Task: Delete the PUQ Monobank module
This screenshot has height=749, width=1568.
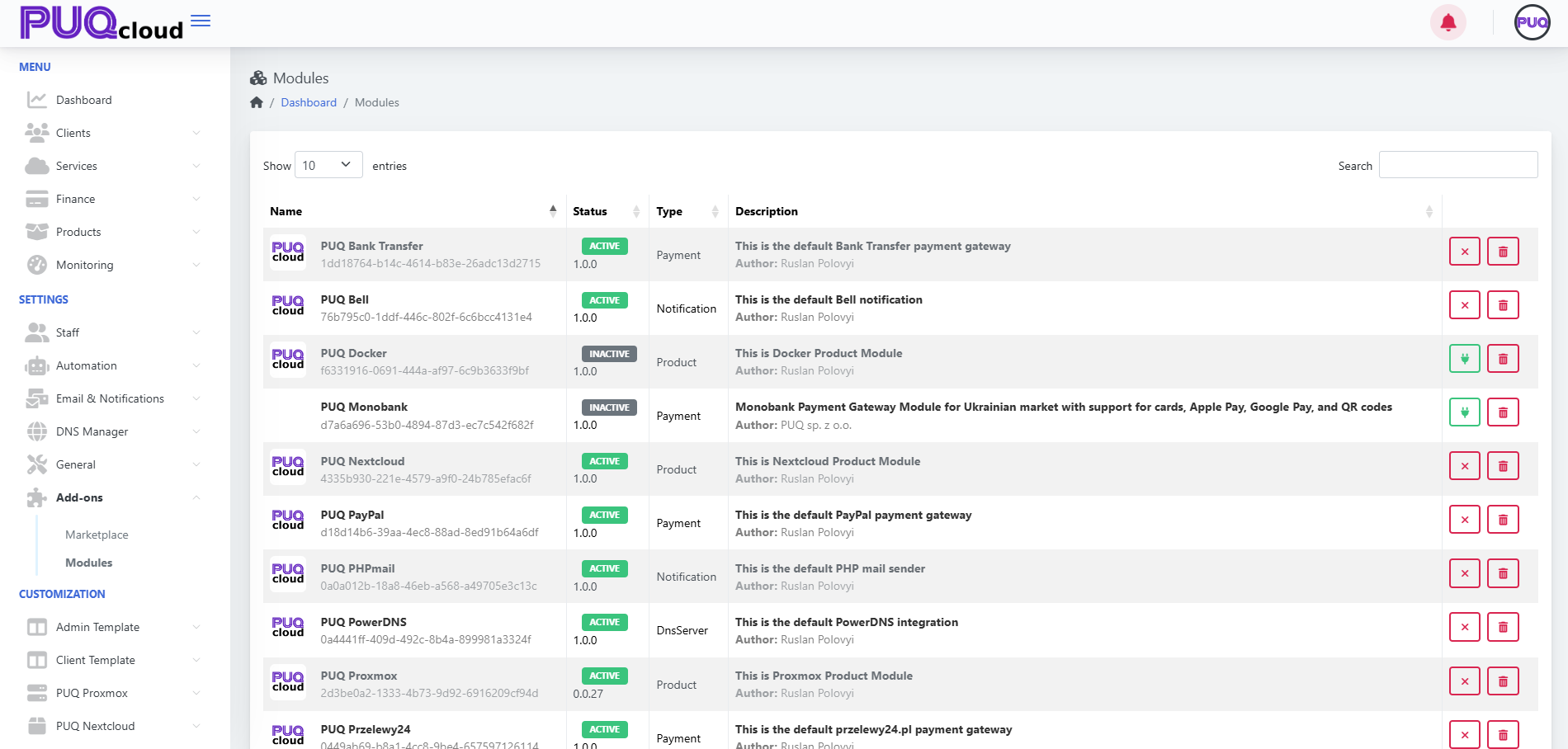Action: click(1503, 412)
